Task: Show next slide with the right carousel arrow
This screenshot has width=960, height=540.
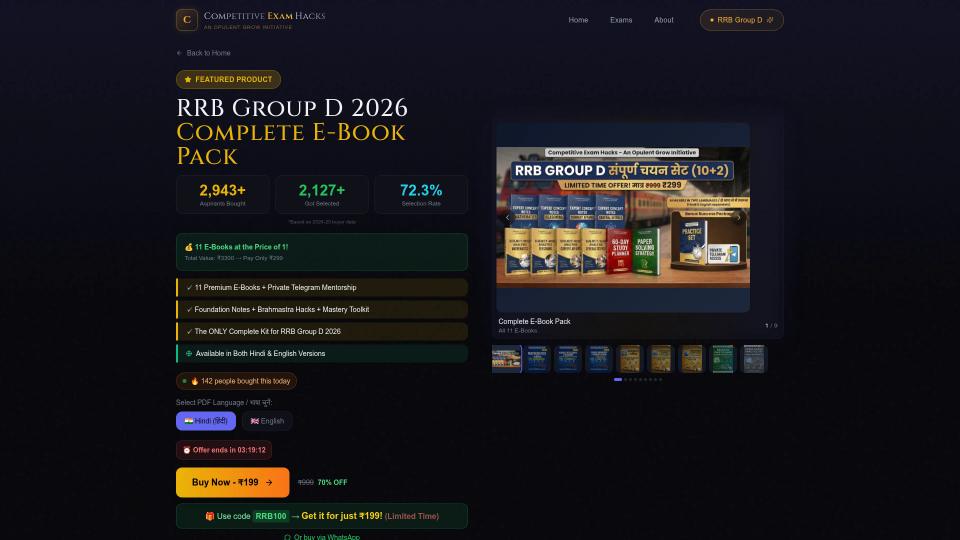Action: (x=738, y=217)
